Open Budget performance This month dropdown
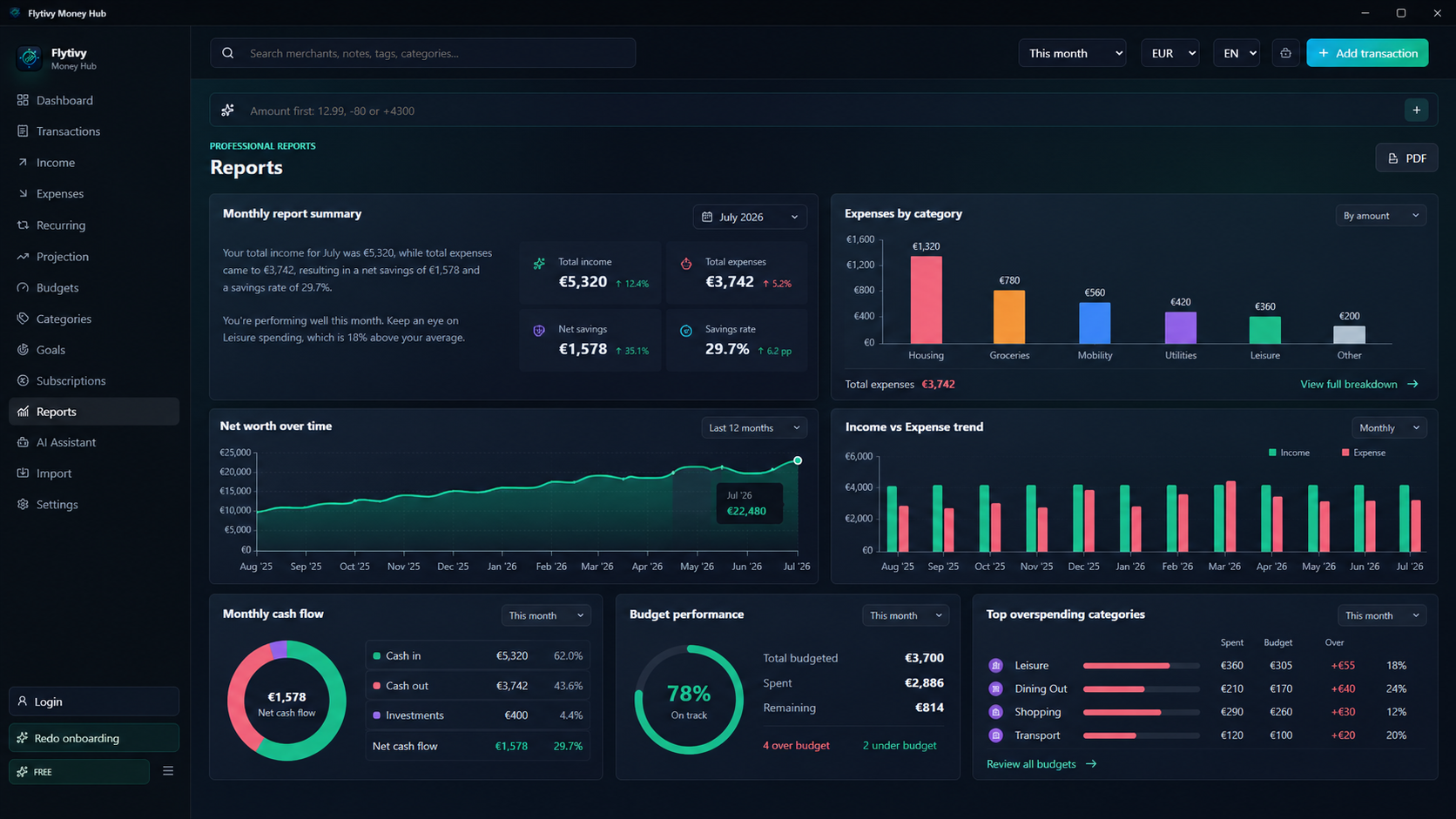This screenshot has height=819, width=1456. pyautogui.click(x=906, y=615)
